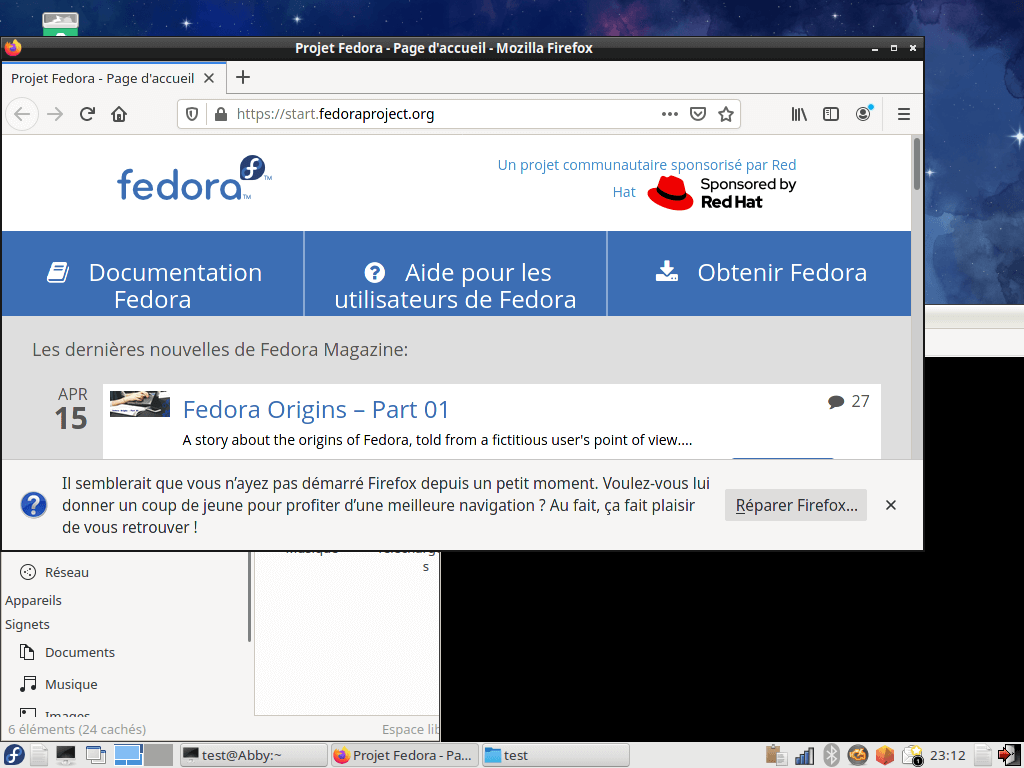Click the orange cube tray icon
This screenshot has height=768, width=1024.
pos(885,755)
